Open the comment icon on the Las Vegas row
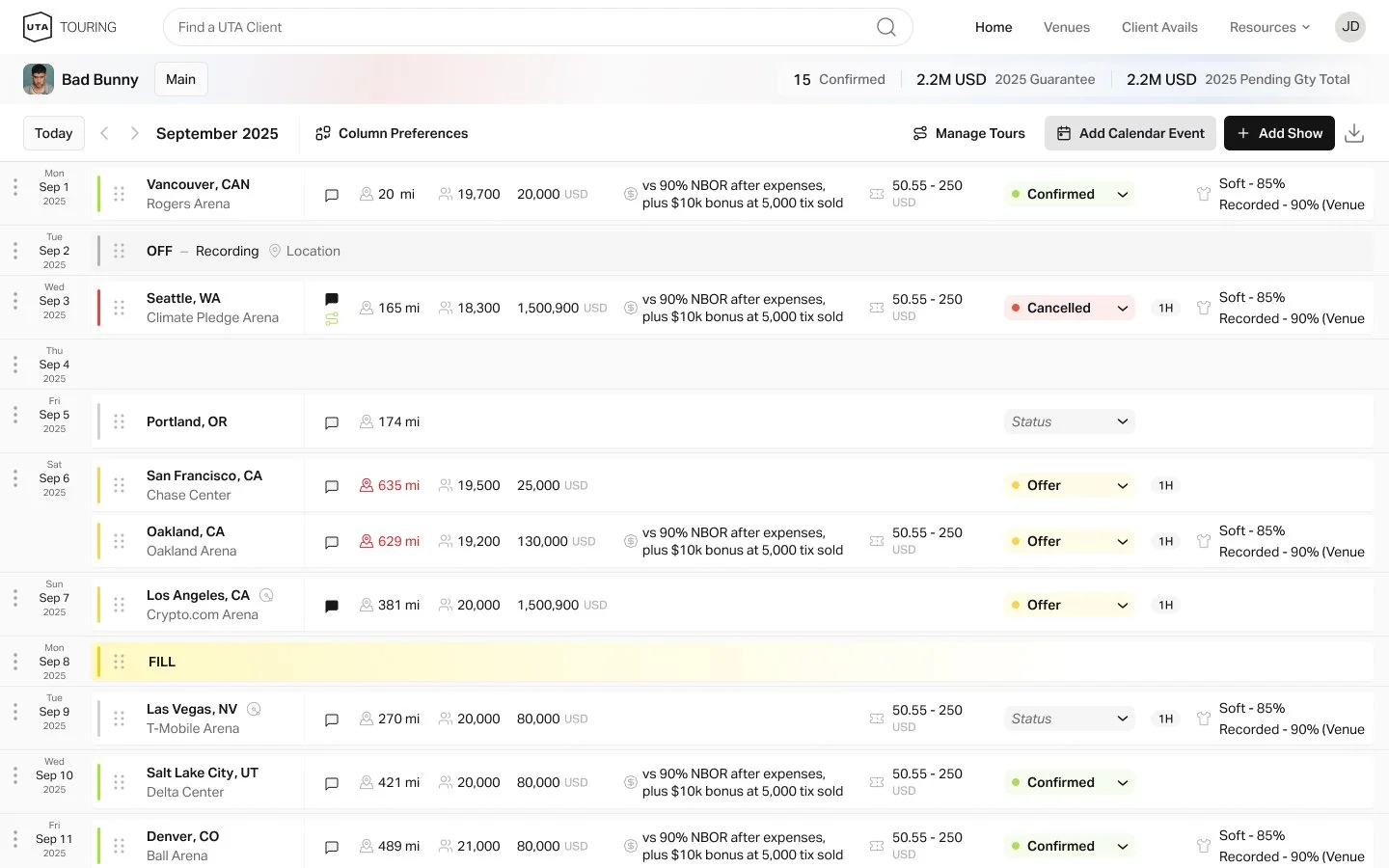 [x=332, y=719]
